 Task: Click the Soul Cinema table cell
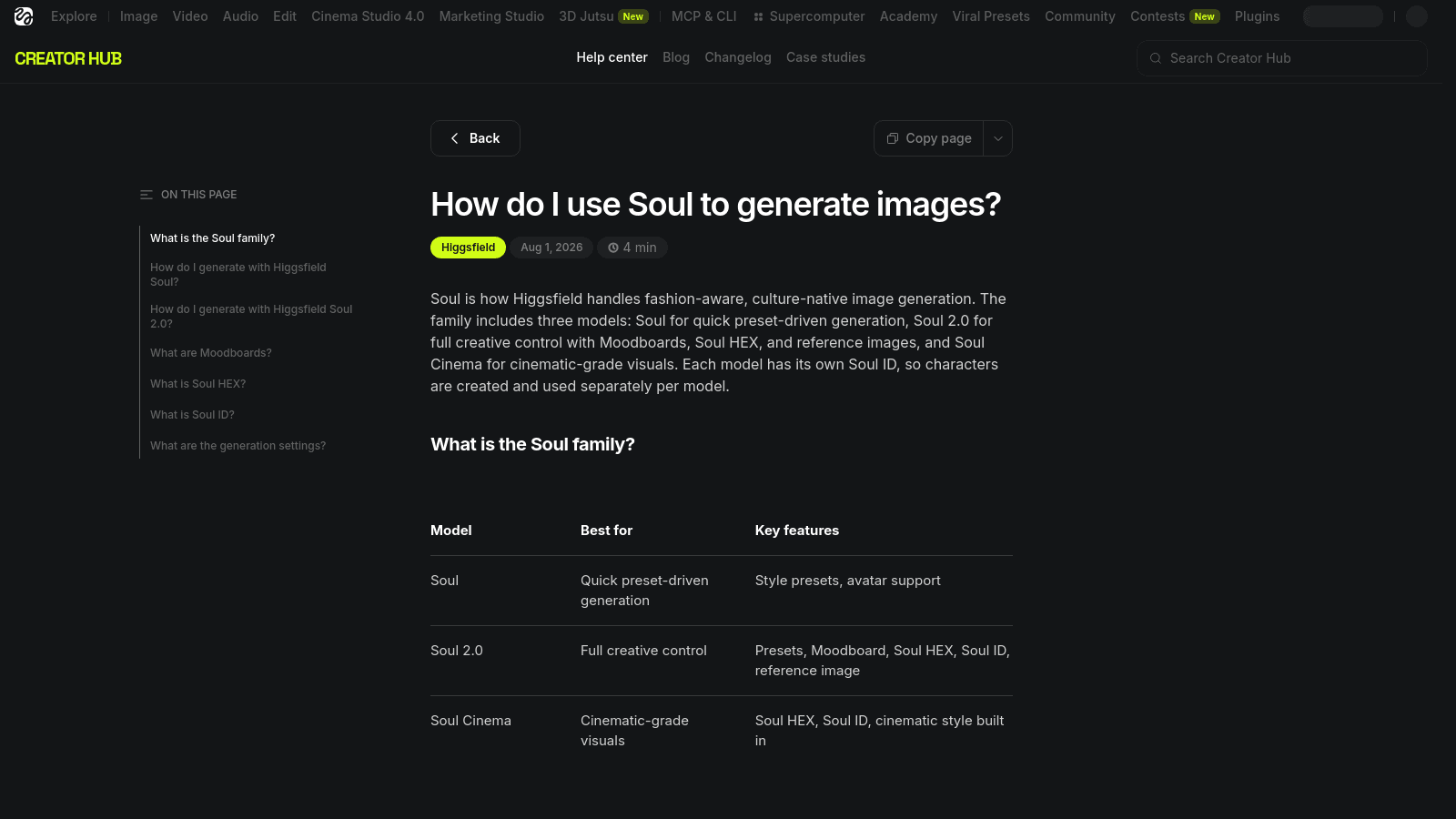coord(470,721)
